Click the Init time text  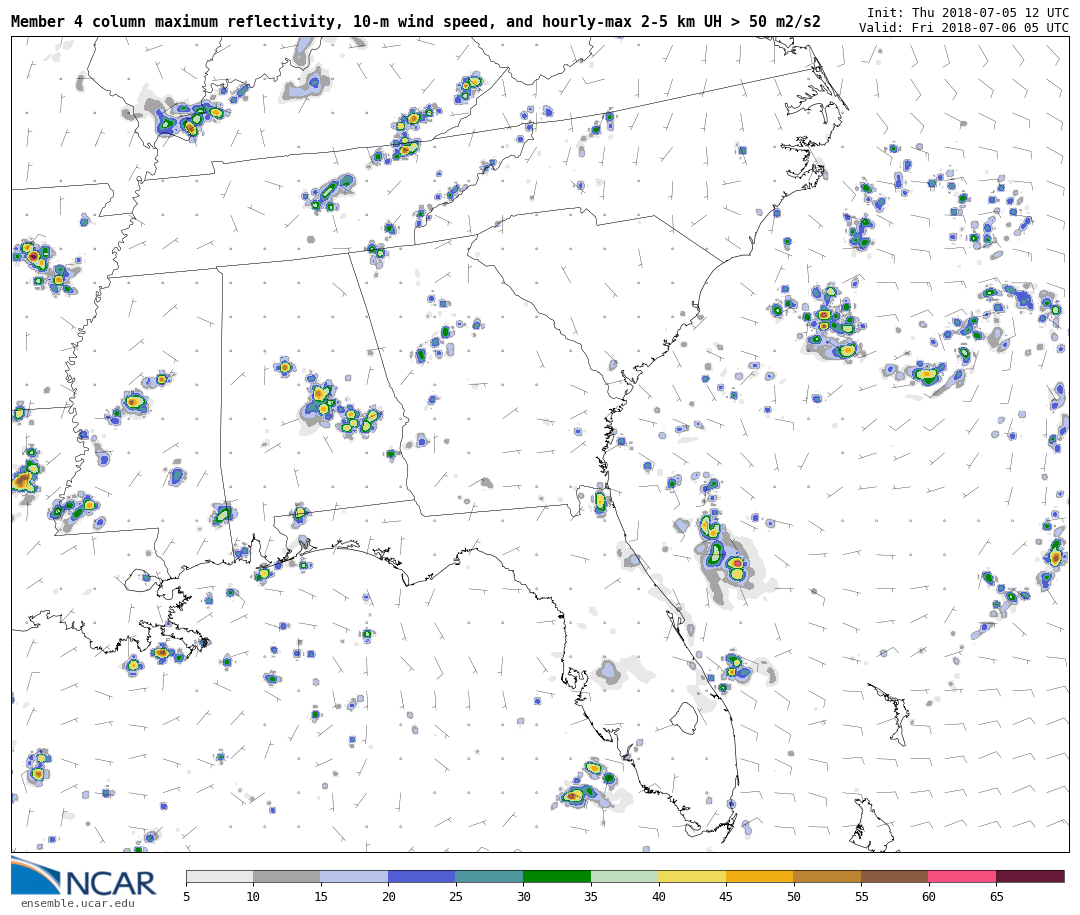(967, 13)
